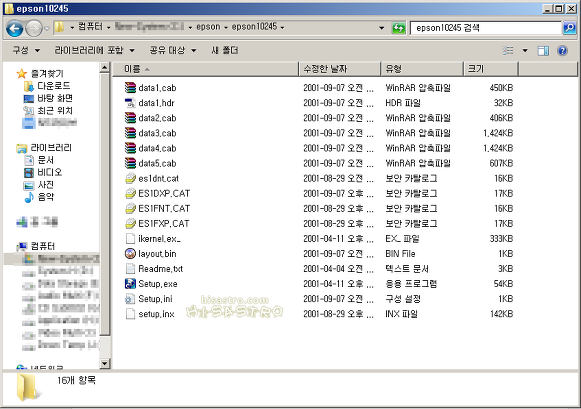Open dropdown after 컴퓨터 in address bar

[x=109, y=27]
